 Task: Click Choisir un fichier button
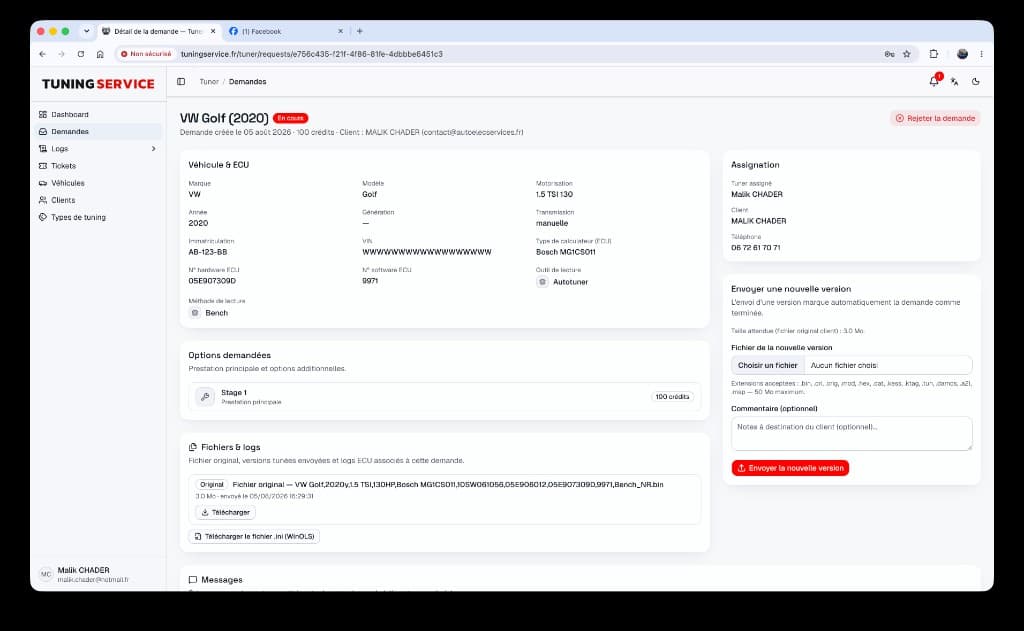click(x=767, y=365)
